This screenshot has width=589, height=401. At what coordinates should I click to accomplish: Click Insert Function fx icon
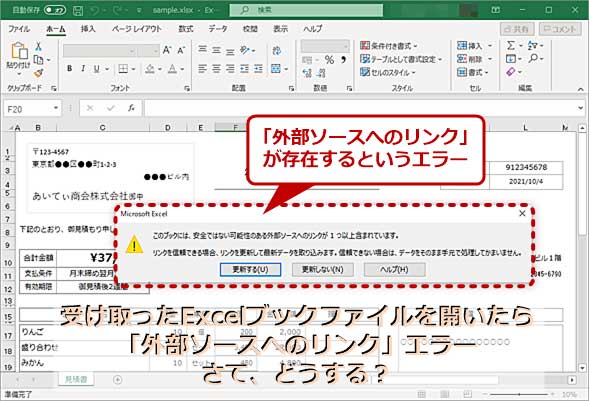click(131, 109)
